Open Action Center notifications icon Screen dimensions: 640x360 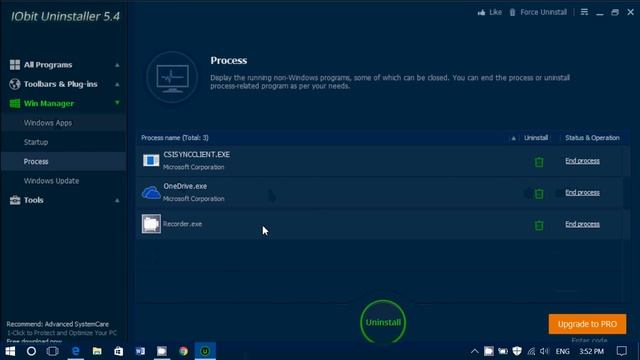point(622,351)
